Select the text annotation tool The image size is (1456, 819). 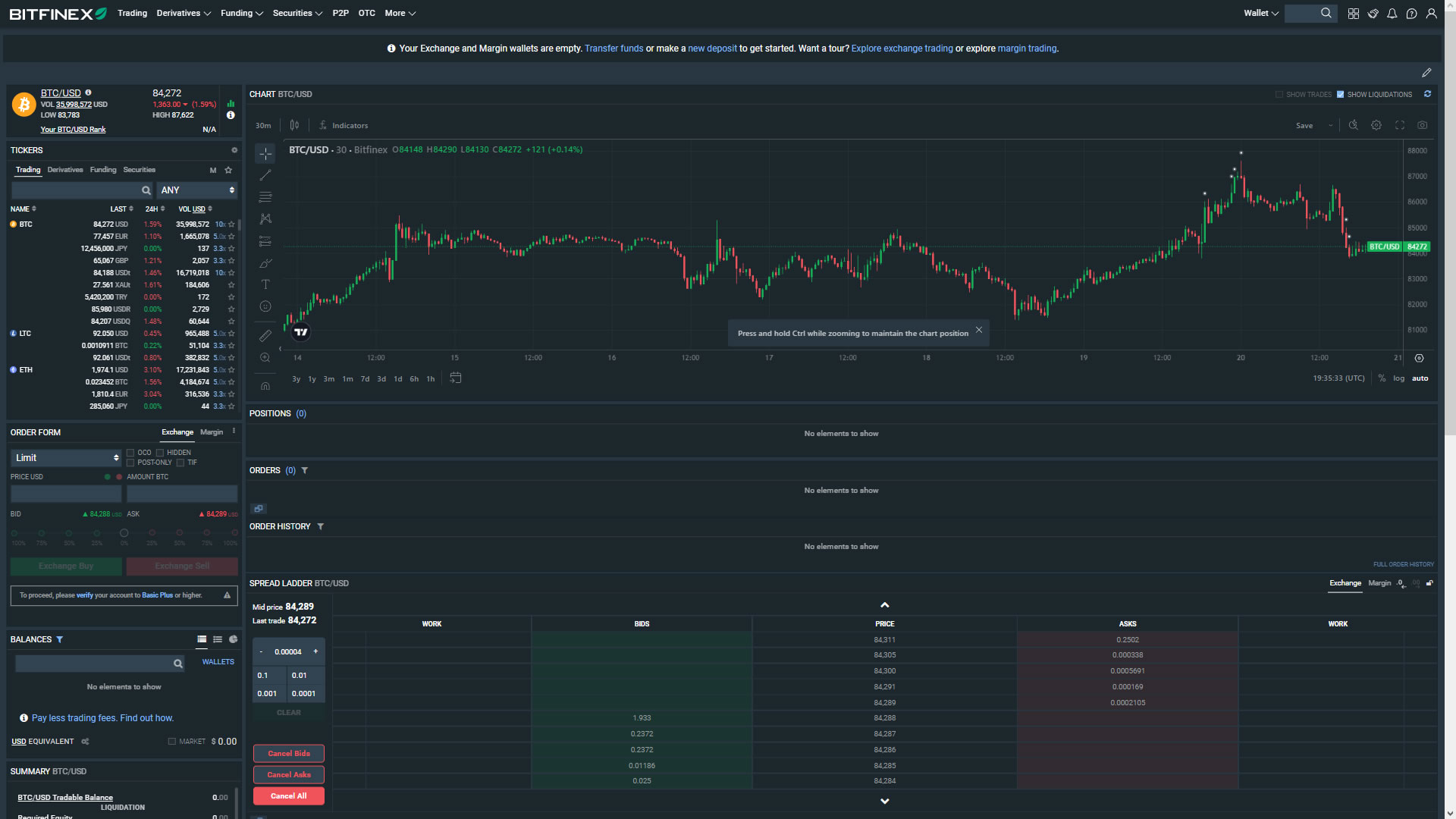(265, 284)
